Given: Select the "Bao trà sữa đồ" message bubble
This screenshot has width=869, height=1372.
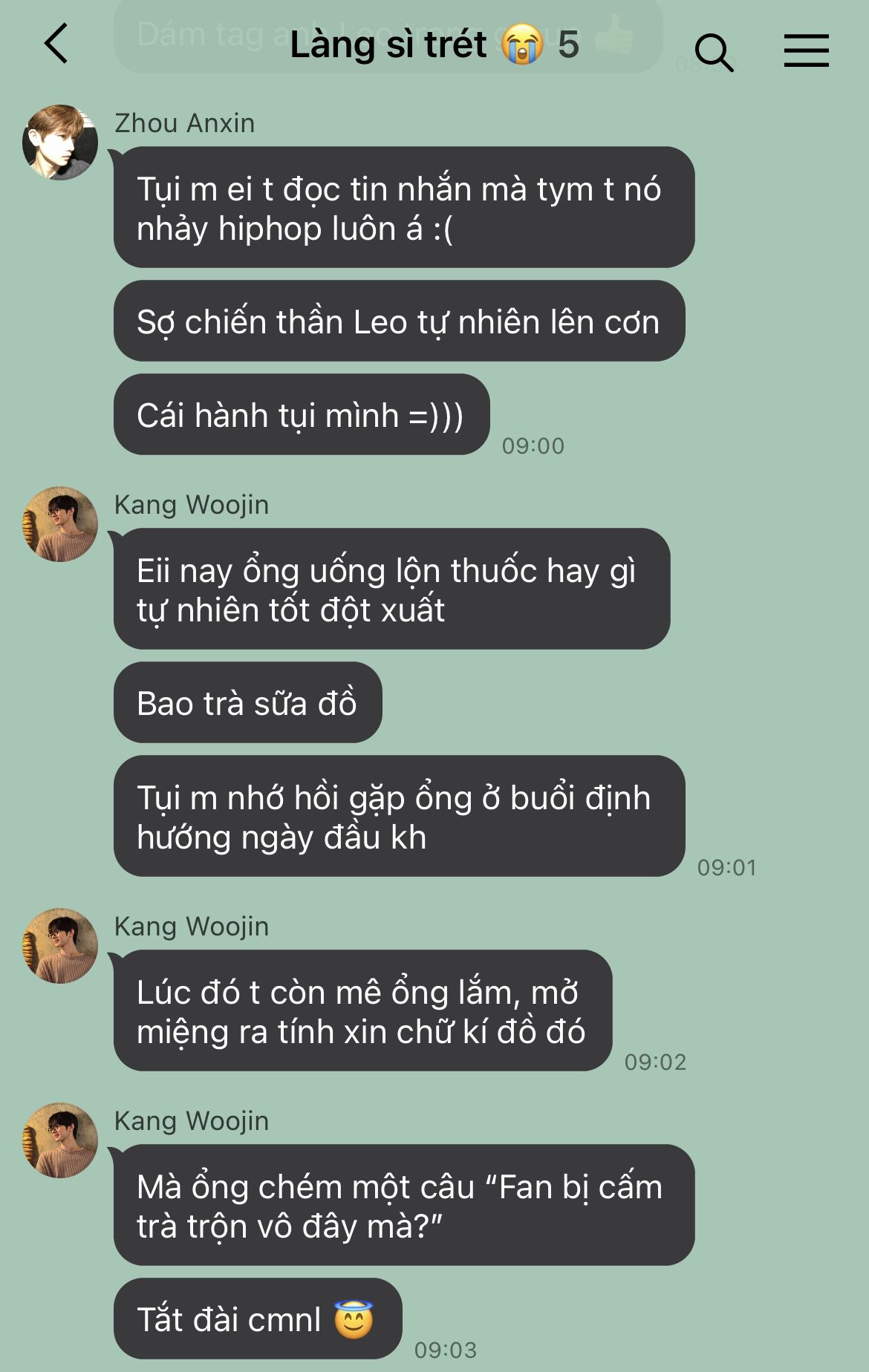Looking at the screenshot, I should coord(247,702).
